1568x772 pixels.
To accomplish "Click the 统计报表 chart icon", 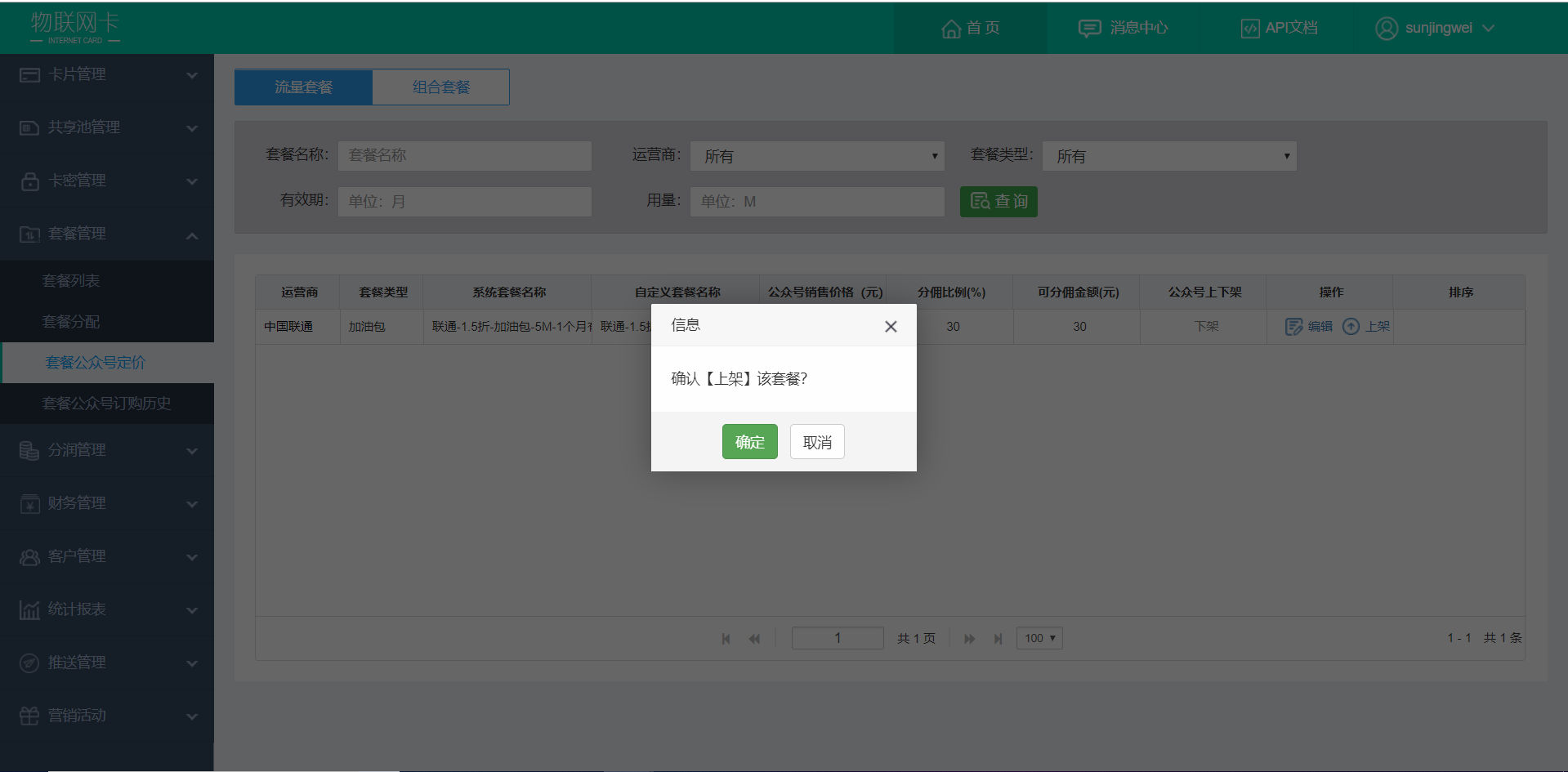I will tap(29, 610).
